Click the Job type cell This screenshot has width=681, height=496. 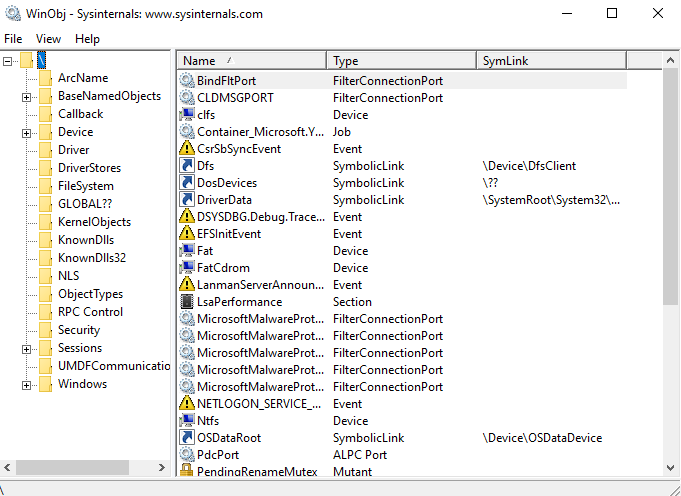(x=342, y=132)
